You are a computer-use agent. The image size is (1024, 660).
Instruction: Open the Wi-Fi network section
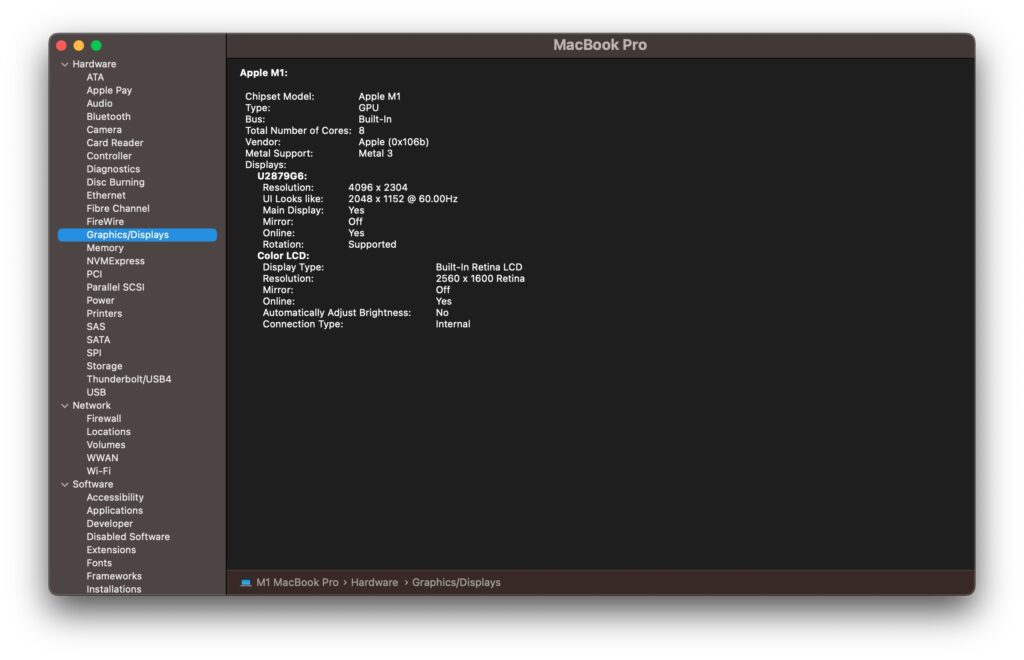coord(100,470)
